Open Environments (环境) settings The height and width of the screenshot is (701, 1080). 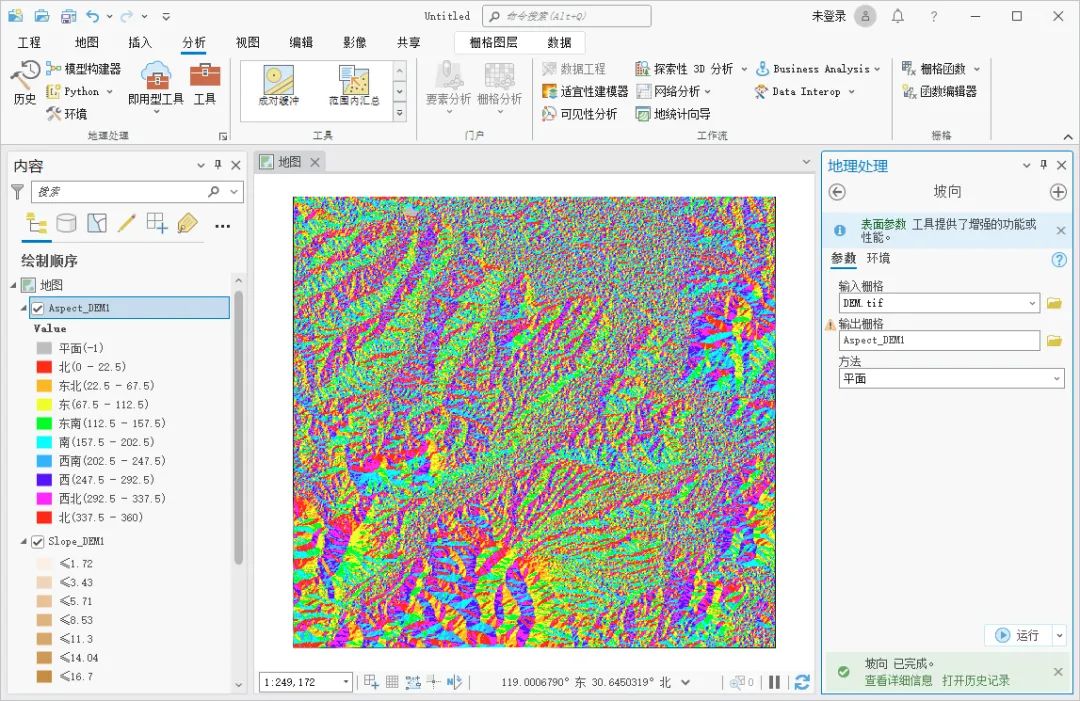point(67,114)
